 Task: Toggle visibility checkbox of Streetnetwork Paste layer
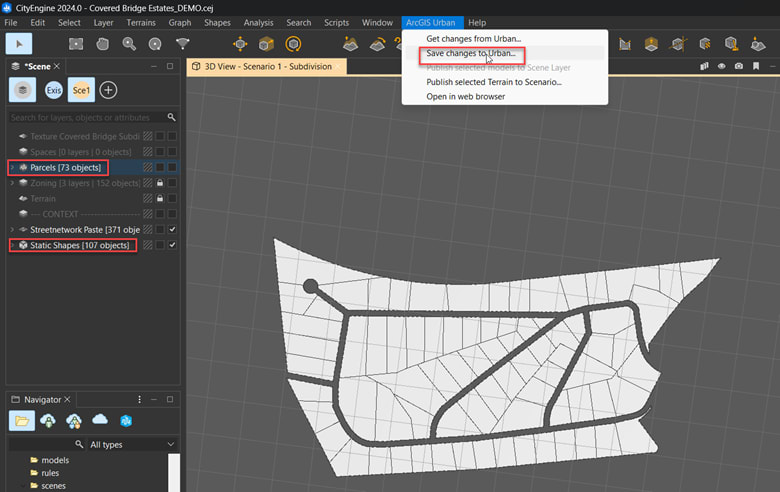[x=172, y=229]
